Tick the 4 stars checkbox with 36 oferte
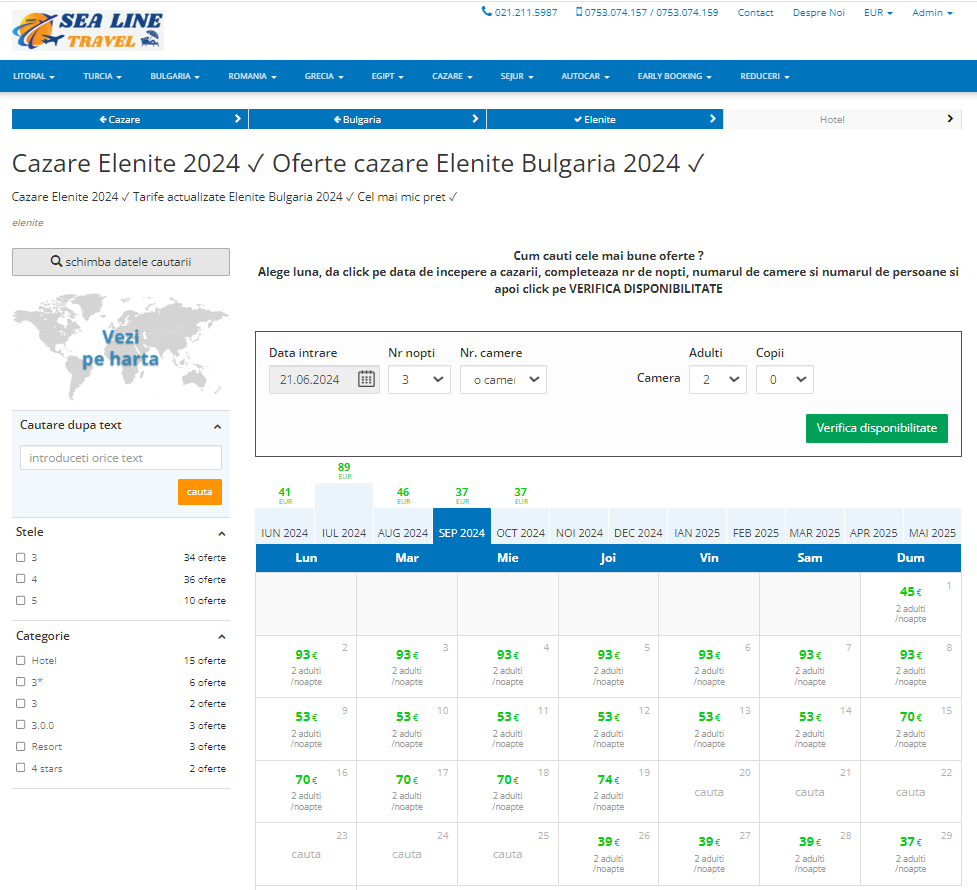Image resolution: width=977 pixels, height=890 pixels. (x=21, y=578)
